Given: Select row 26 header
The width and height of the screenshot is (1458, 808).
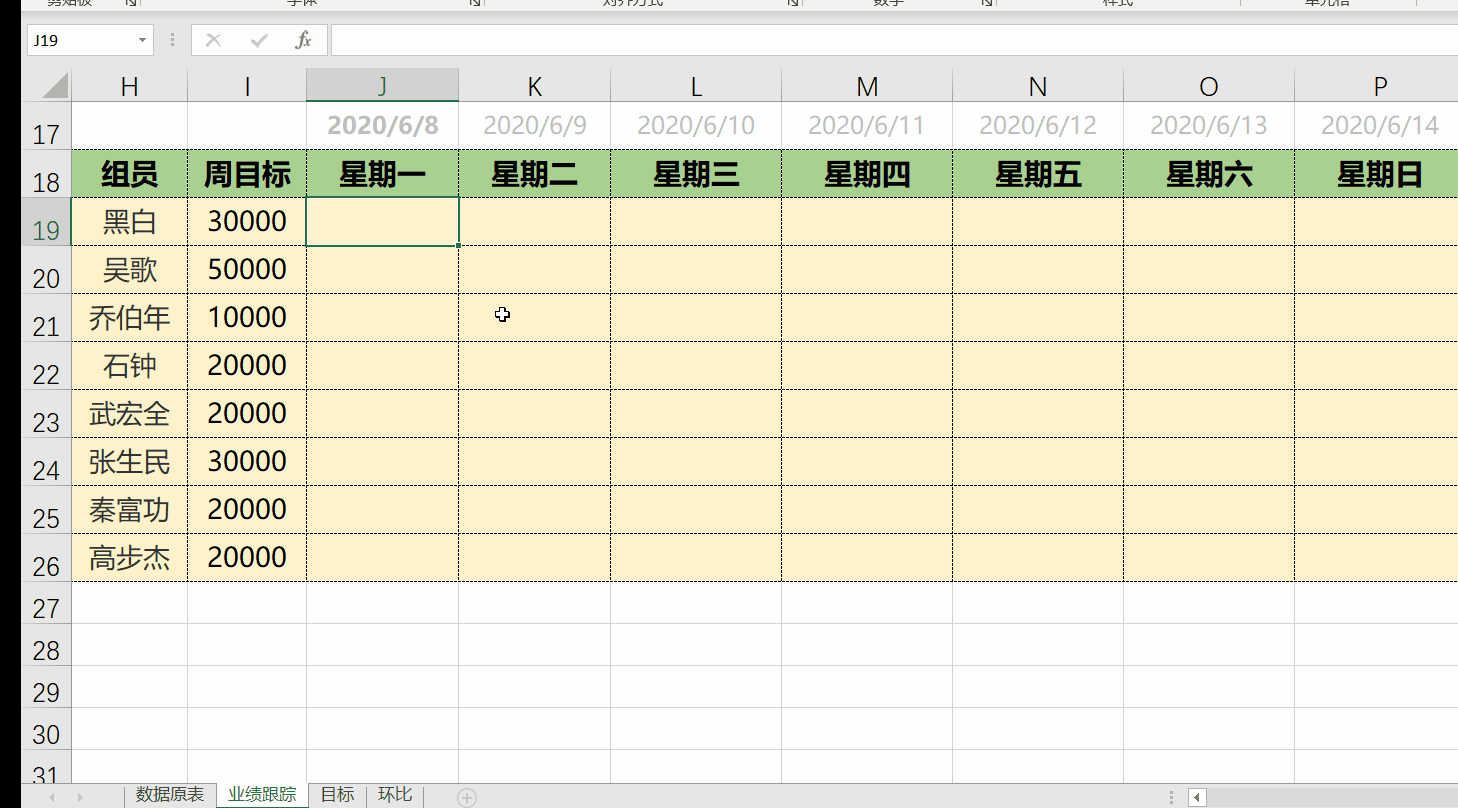Looking at the screenshot, I should pyautogui.click(x=46, y=558).
